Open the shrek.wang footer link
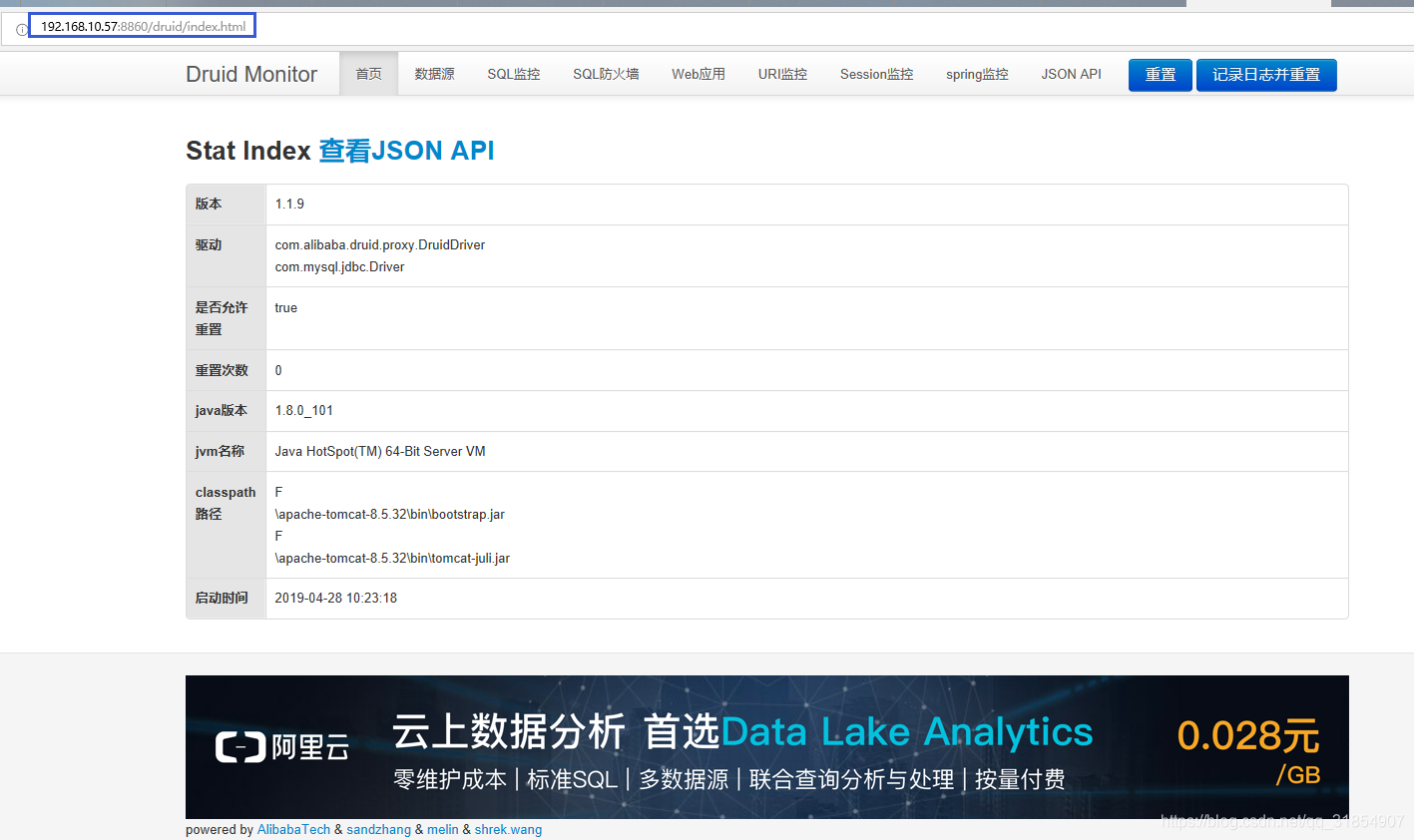 click(x=508, y=829)
